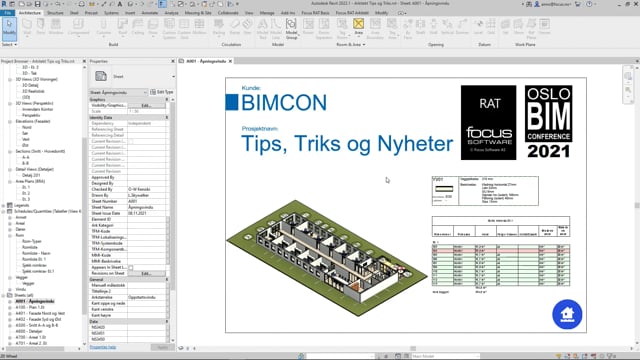This screenshot has width=640, height=360.
Task: Collapse the 3D Views (3D Visninger) branch
Action: 10,79
